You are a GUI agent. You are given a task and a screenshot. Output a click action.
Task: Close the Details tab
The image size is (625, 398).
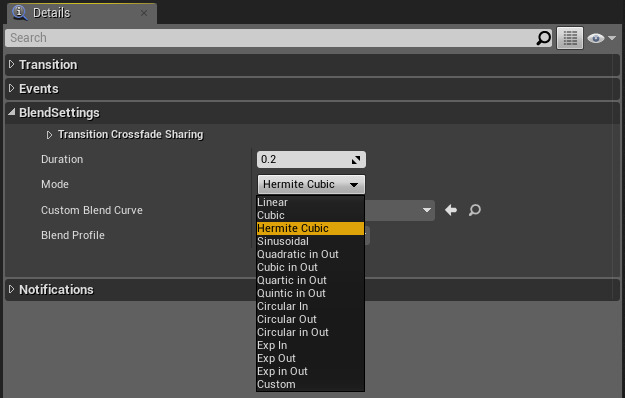[144, 13]
